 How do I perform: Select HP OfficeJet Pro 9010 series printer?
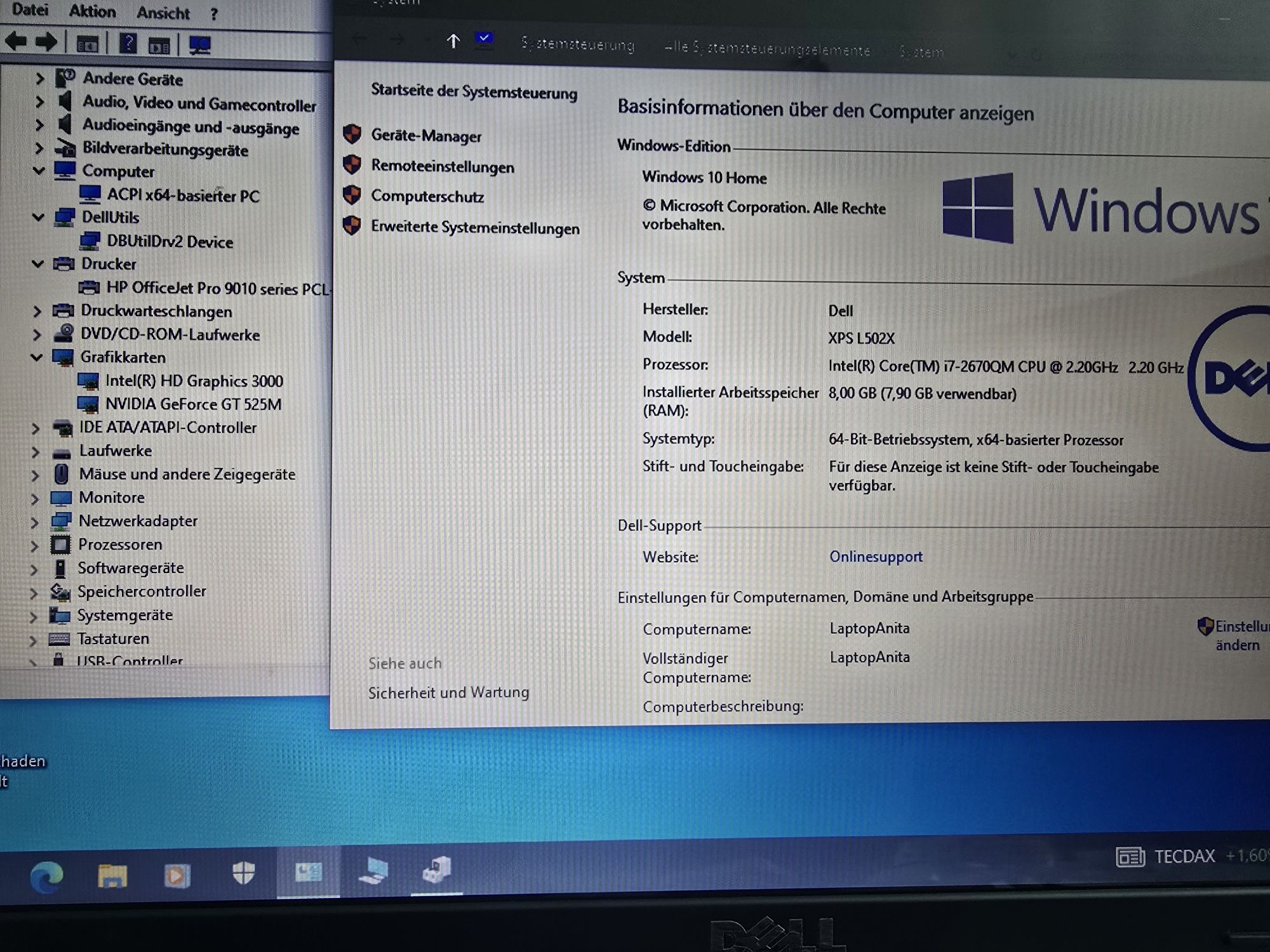(x=217, y=288)
